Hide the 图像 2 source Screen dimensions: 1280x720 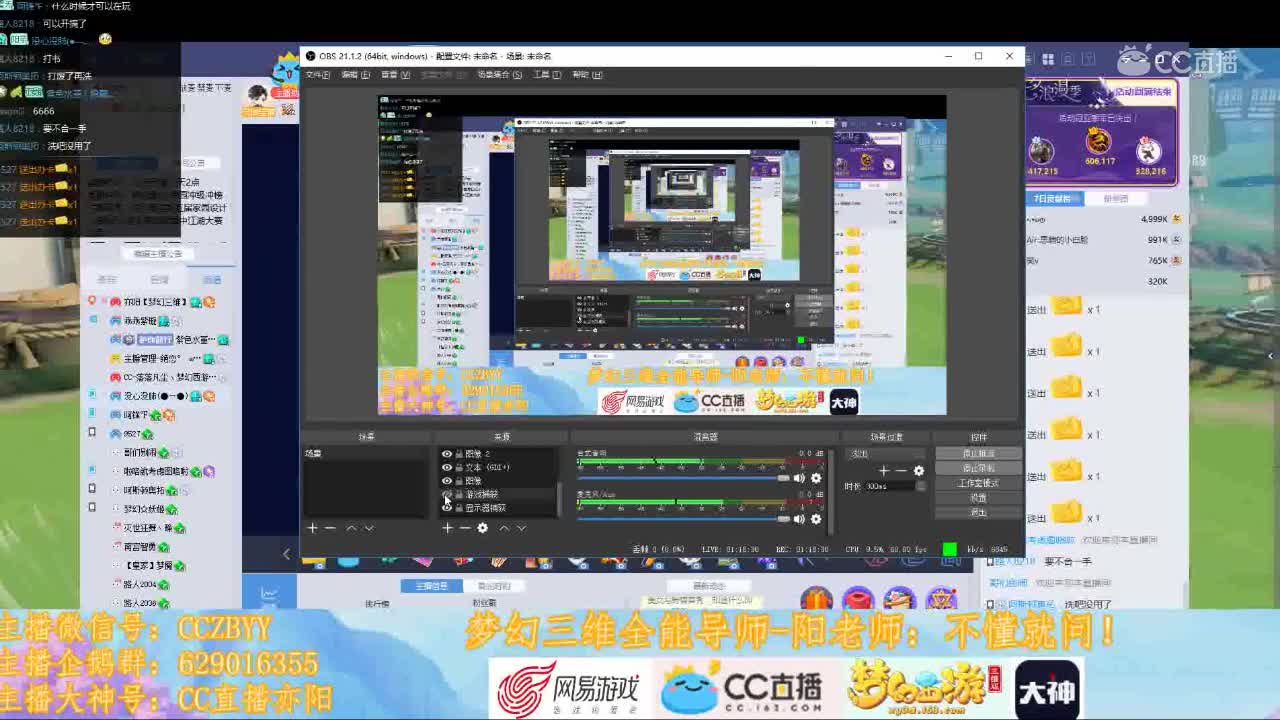pyautogui.click(x=447, y=454)
